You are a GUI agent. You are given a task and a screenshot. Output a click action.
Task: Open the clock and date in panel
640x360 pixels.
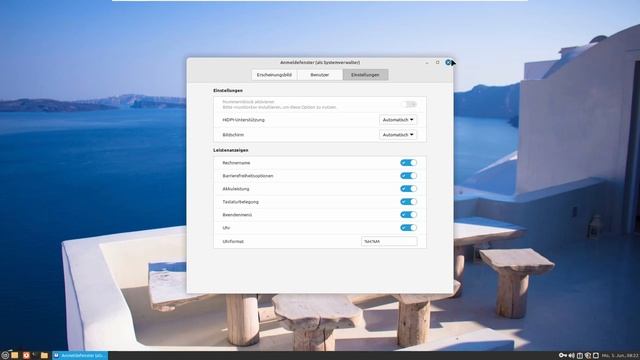coord(619,356)
